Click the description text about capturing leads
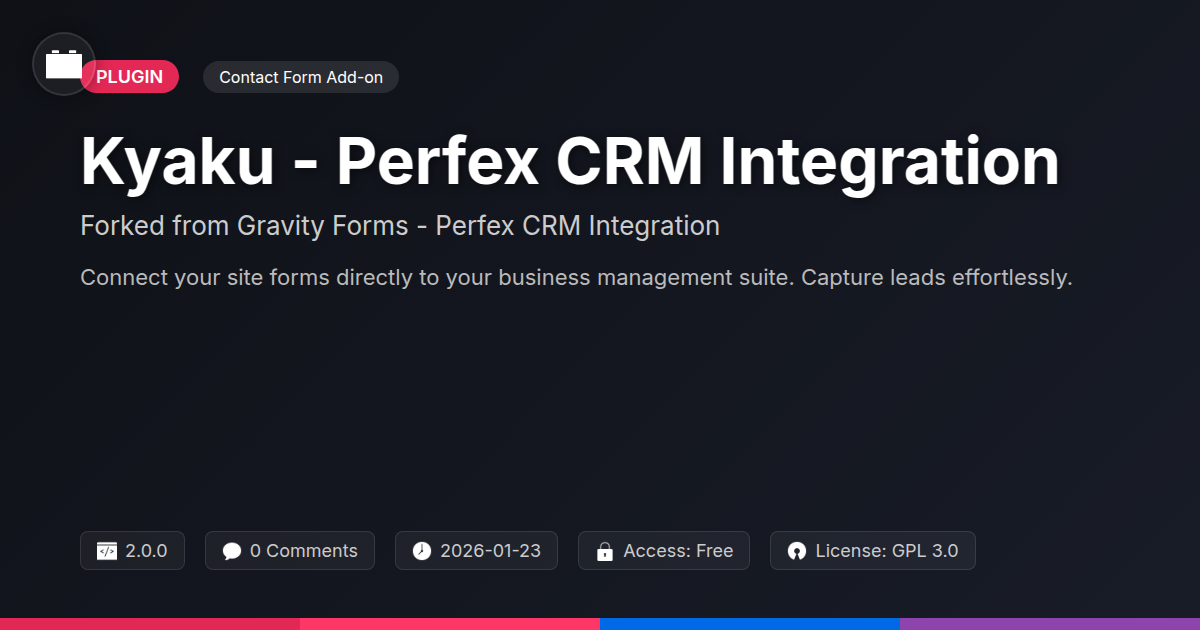This screenshot has height=630, width=1200. point(576,277)
